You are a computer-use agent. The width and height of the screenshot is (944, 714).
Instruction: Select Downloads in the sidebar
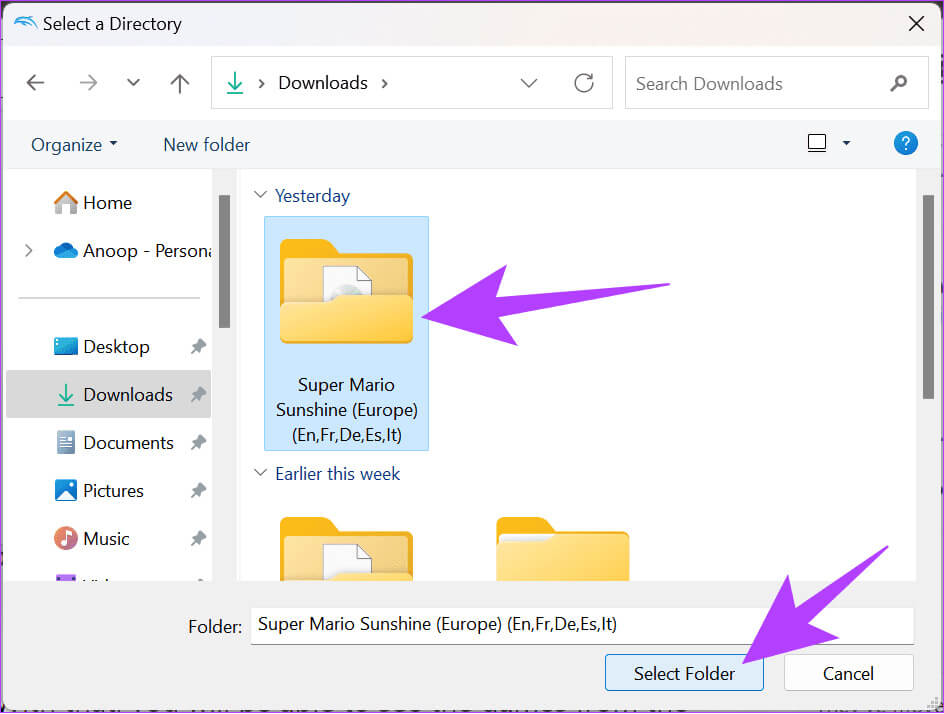[108, 394]
